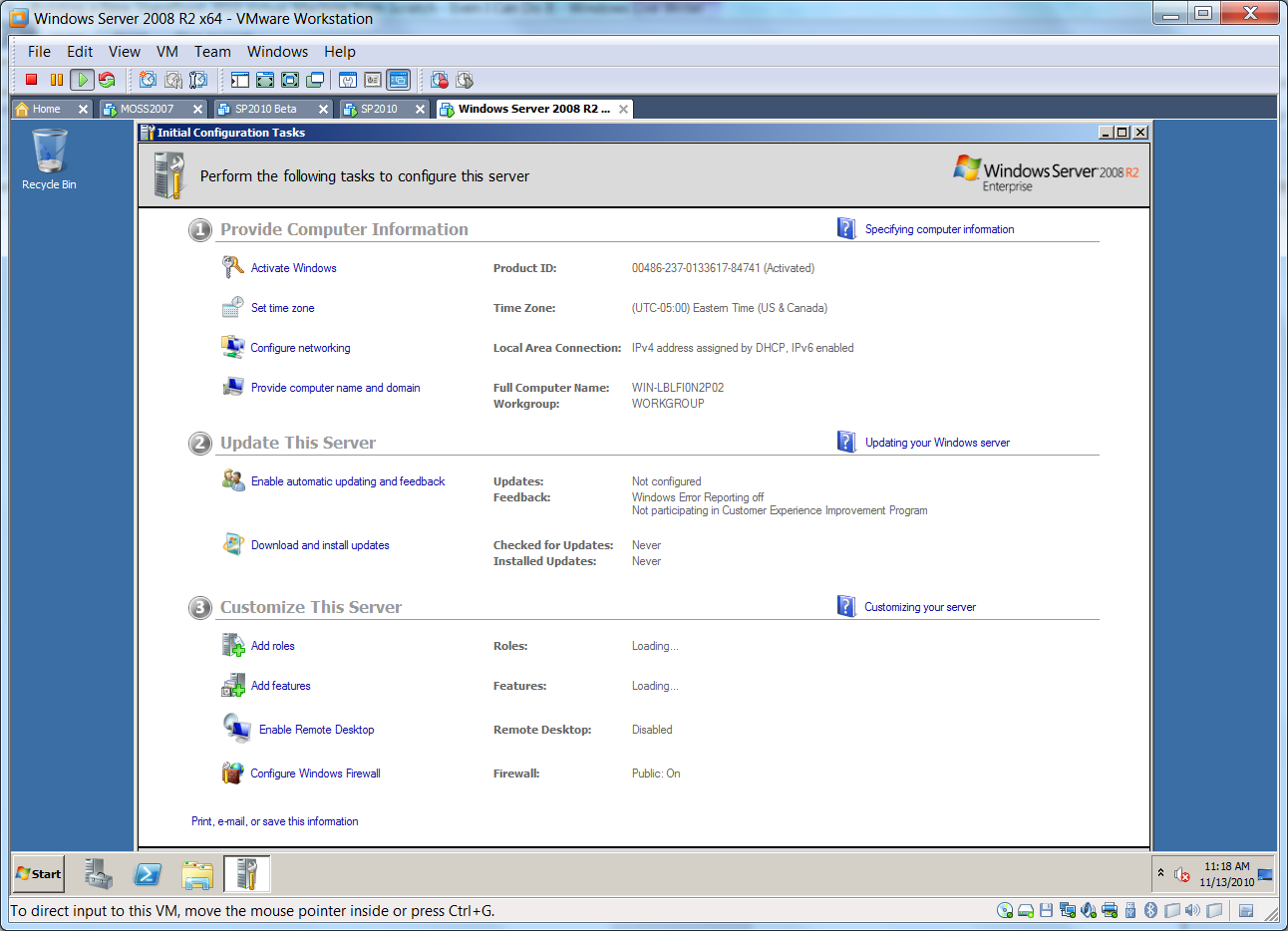Open the VM menu
The image size is (1288, 931).
tap(167, 52)
